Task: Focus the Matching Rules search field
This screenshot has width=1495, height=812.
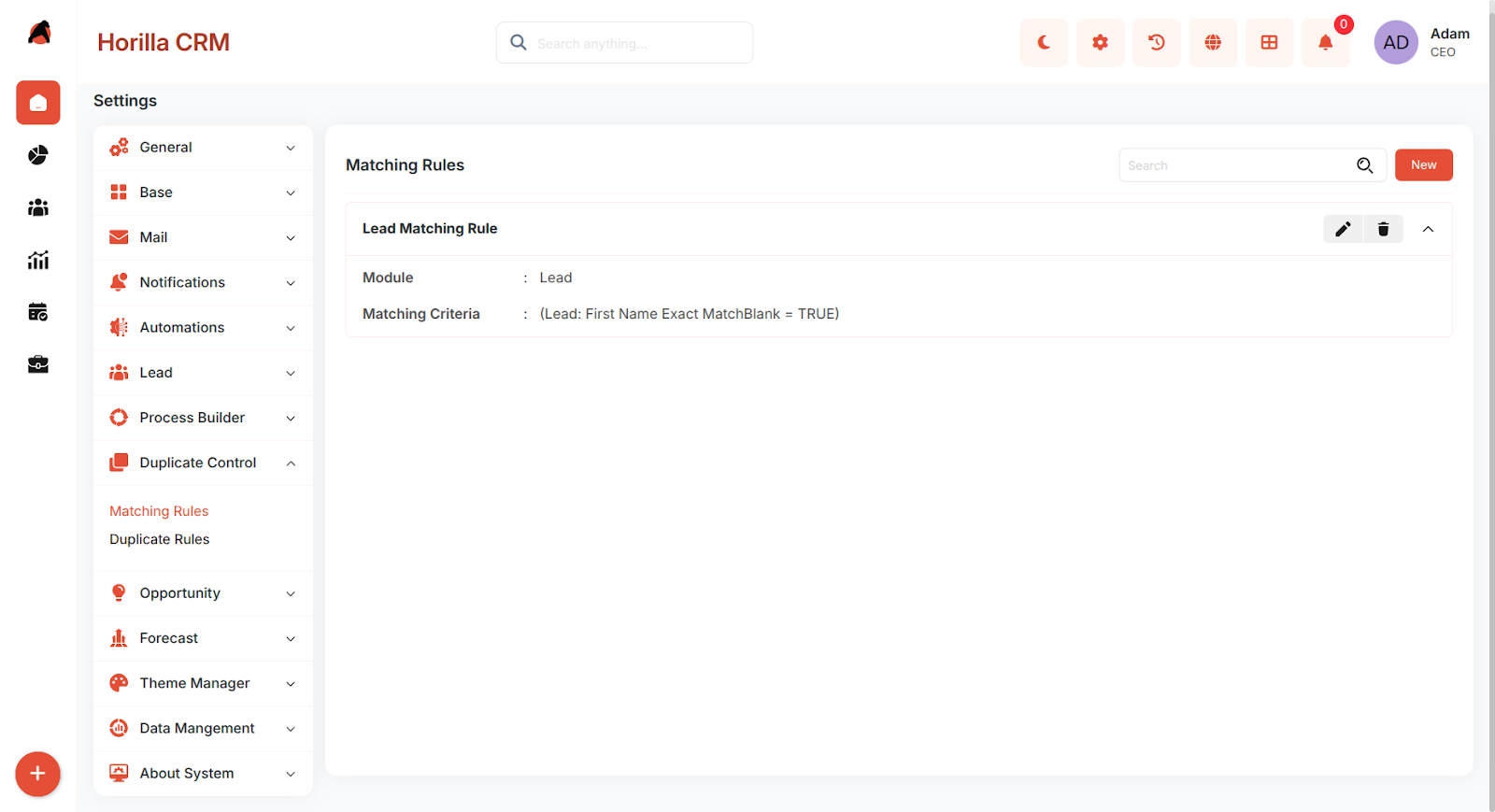Action: [x=1252, y=165]
